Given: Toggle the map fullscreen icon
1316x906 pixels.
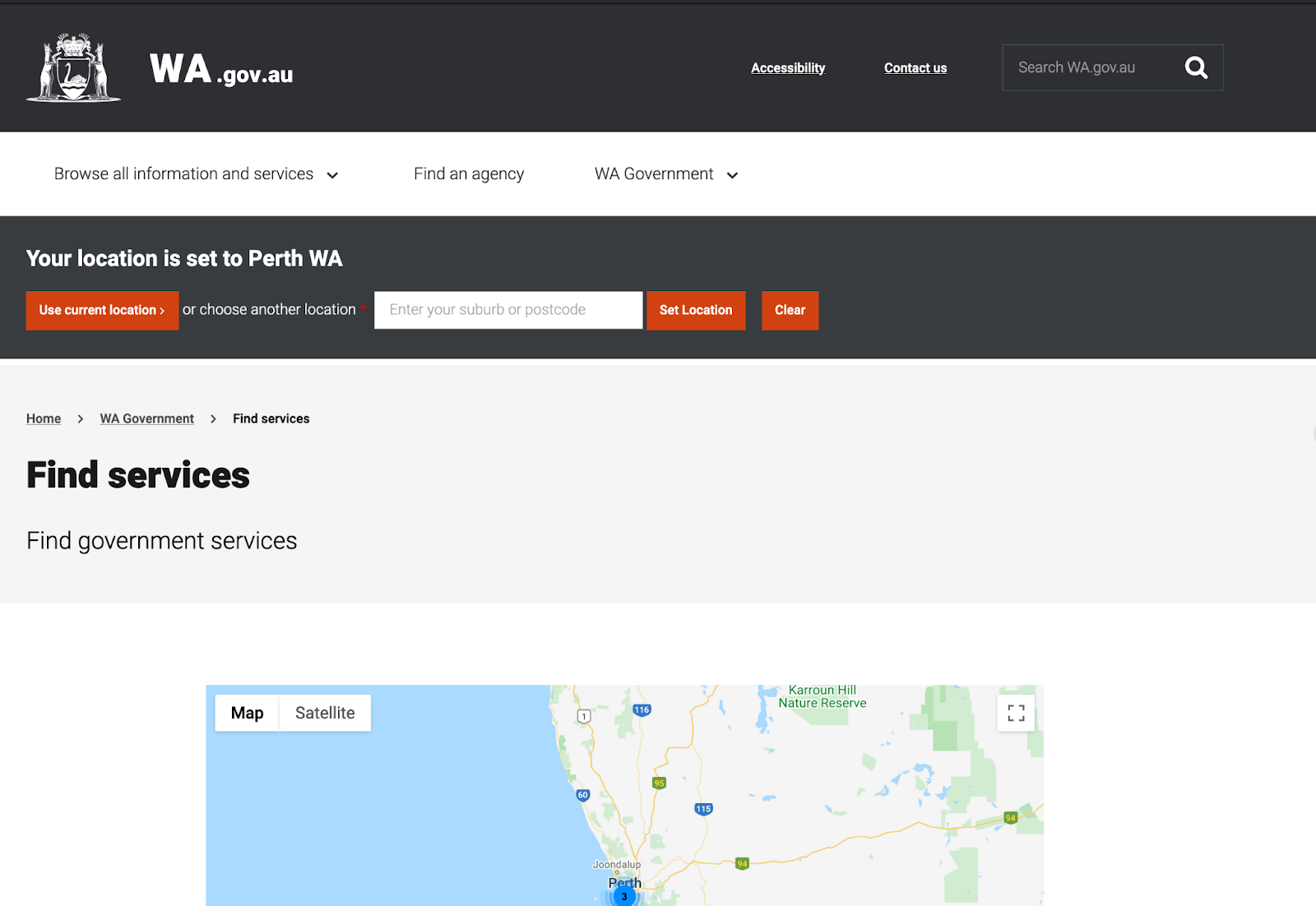Looking at the screenshot, I should (x=1016, y=713).
